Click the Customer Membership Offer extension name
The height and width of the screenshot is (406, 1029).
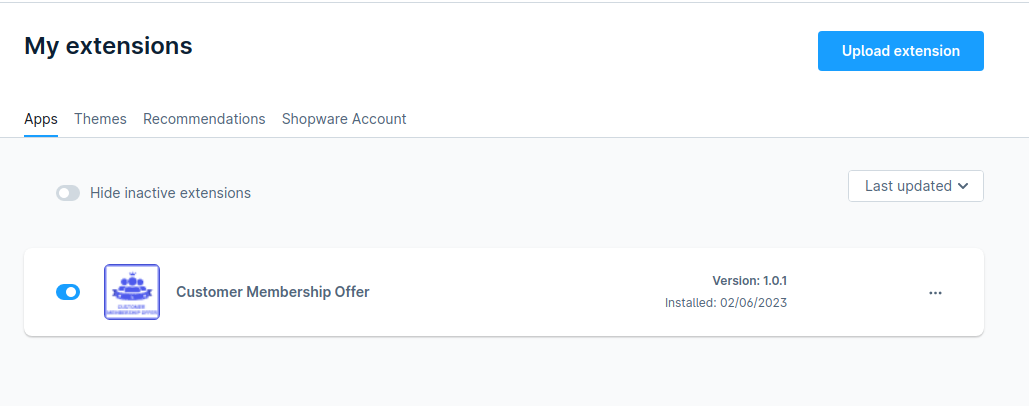[272, 292]
